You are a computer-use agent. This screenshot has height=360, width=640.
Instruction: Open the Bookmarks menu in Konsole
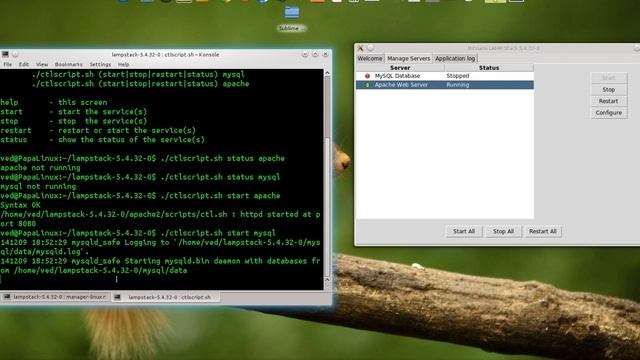pyautogui.click(x=69, y=64)
